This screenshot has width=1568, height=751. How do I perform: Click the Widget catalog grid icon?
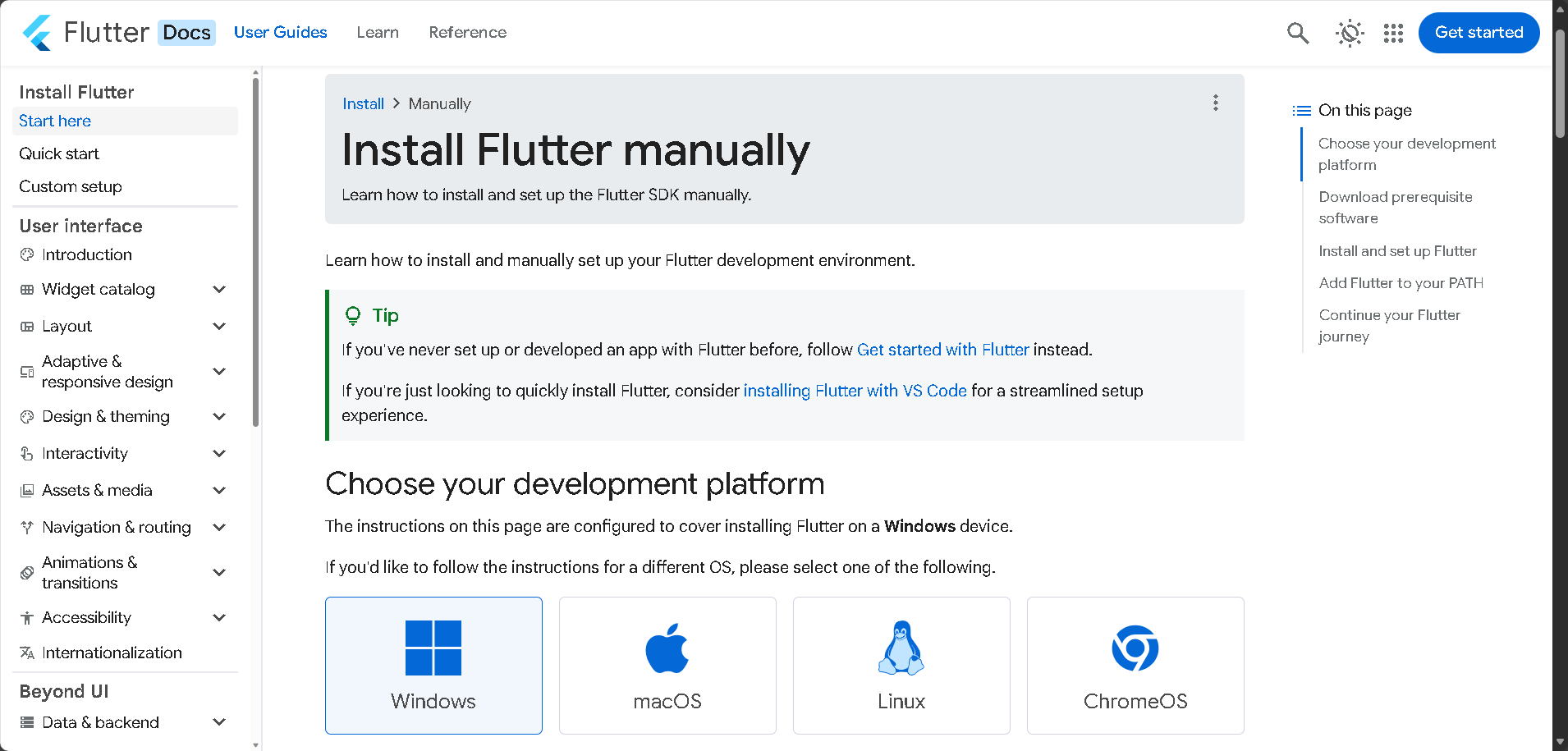pos(27,290)
